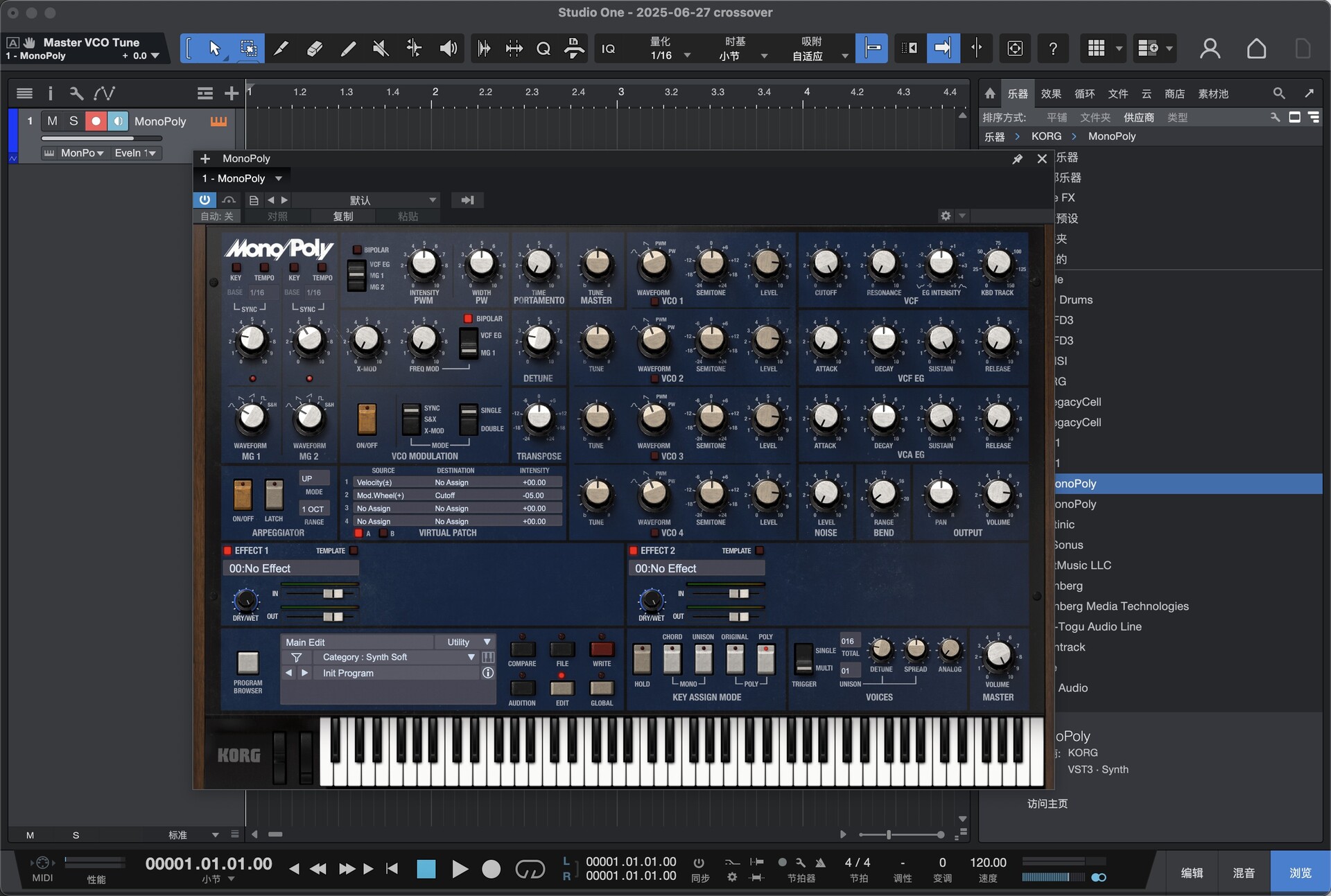This screenshot has width=1331, height=896.
Task: Click the VCF CUTOFF knob
Action: (x=825, y=263)
